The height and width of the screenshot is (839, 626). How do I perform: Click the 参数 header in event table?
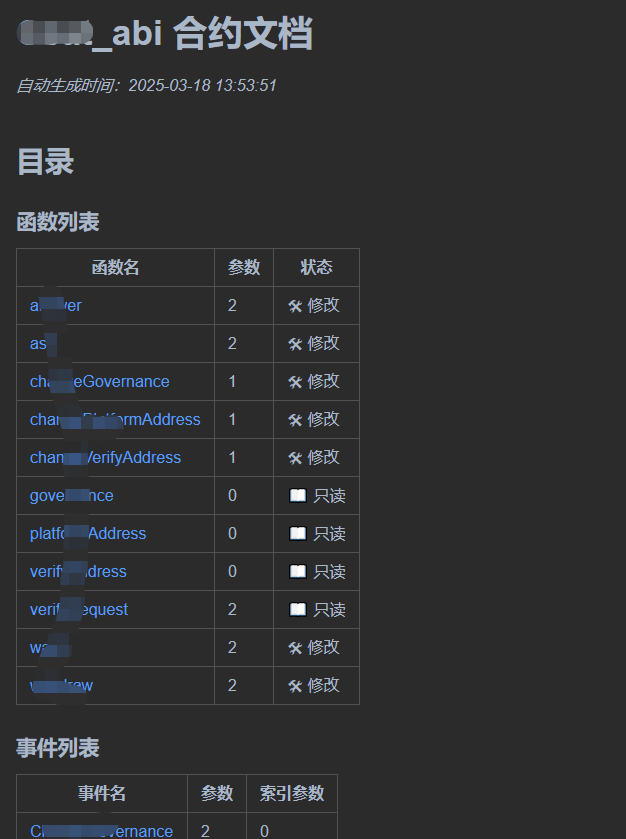(217, 793)
